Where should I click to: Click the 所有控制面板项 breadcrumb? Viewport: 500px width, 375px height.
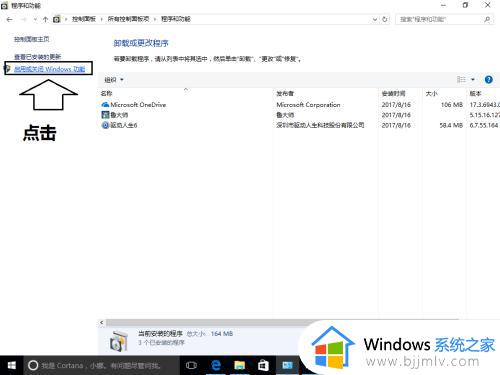click(x=128, y=19)
